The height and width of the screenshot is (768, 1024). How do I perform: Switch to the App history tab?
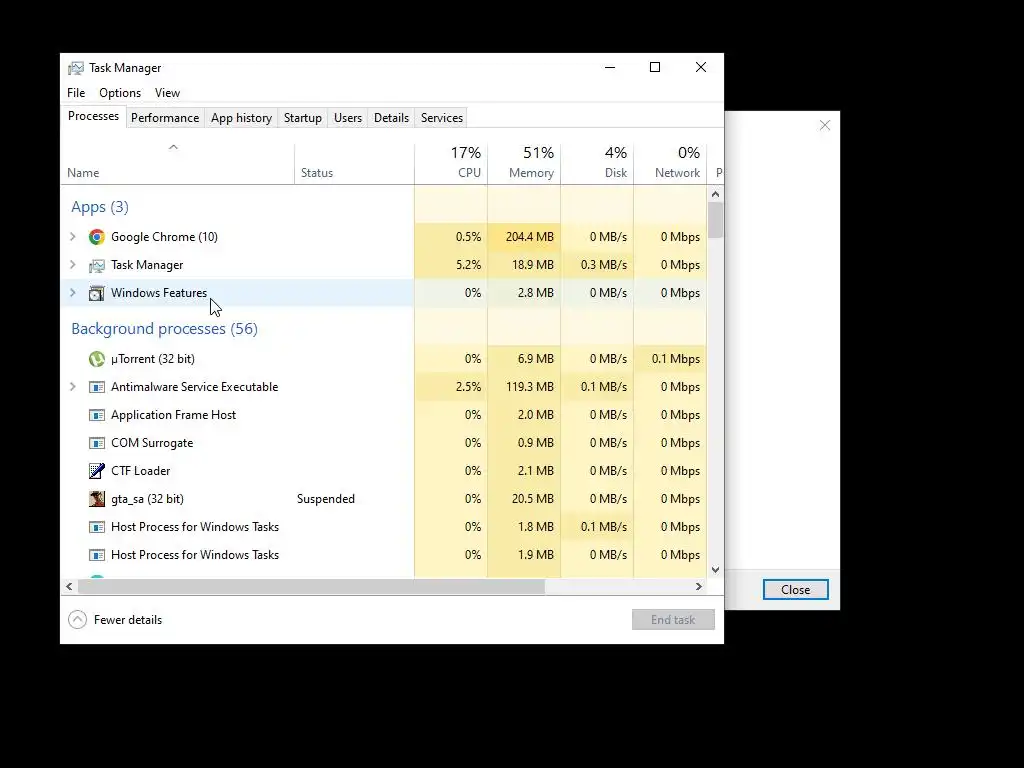[x=241, y=118]
